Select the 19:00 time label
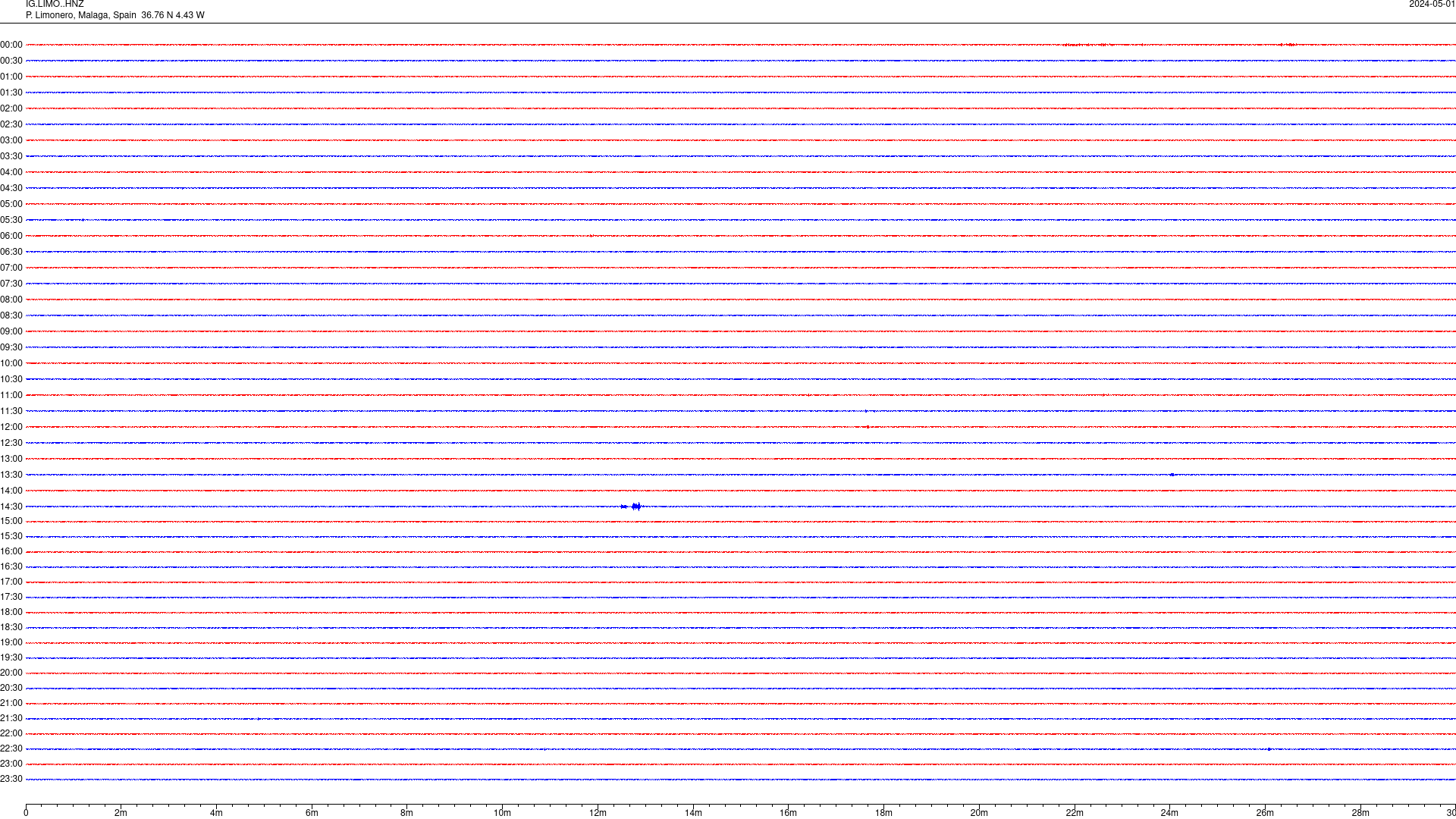Image resolution: width=1456 pixels, height=819 pixels. coord(11,642)
